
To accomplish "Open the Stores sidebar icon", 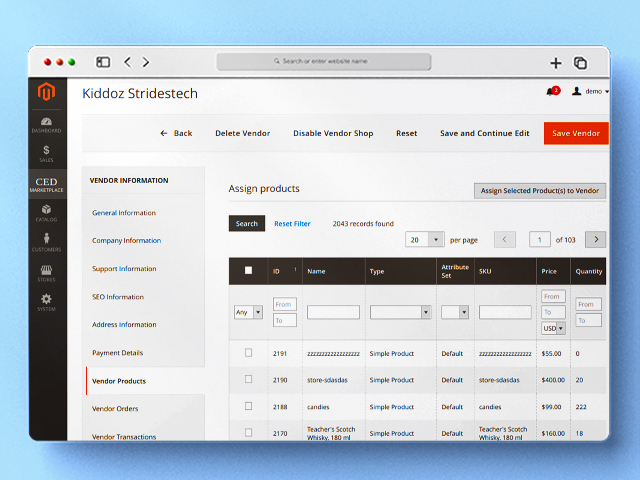I will (46, 272).
